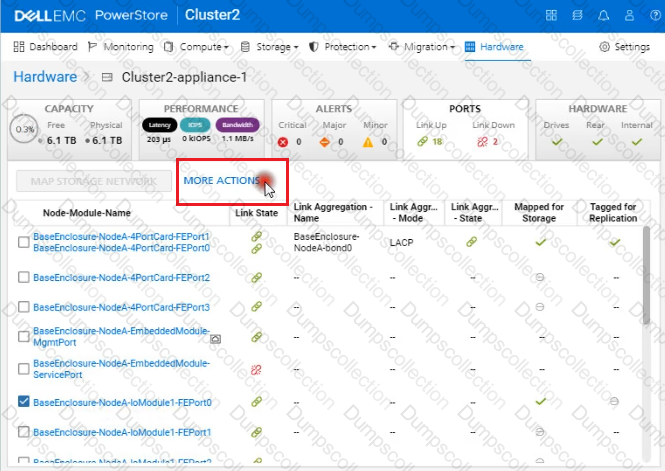The width and height of the screenshot is (665, 471).
Task: Click the apps grid icon in header
Action: tap(553, 16)
